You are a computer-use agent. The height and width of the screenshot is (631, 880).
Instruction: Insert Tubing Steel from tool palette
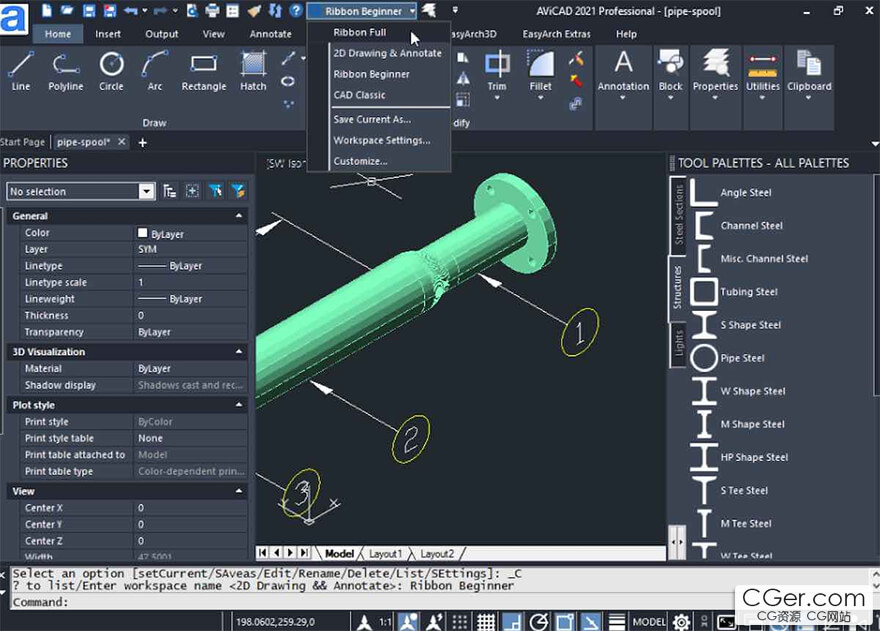734,292
